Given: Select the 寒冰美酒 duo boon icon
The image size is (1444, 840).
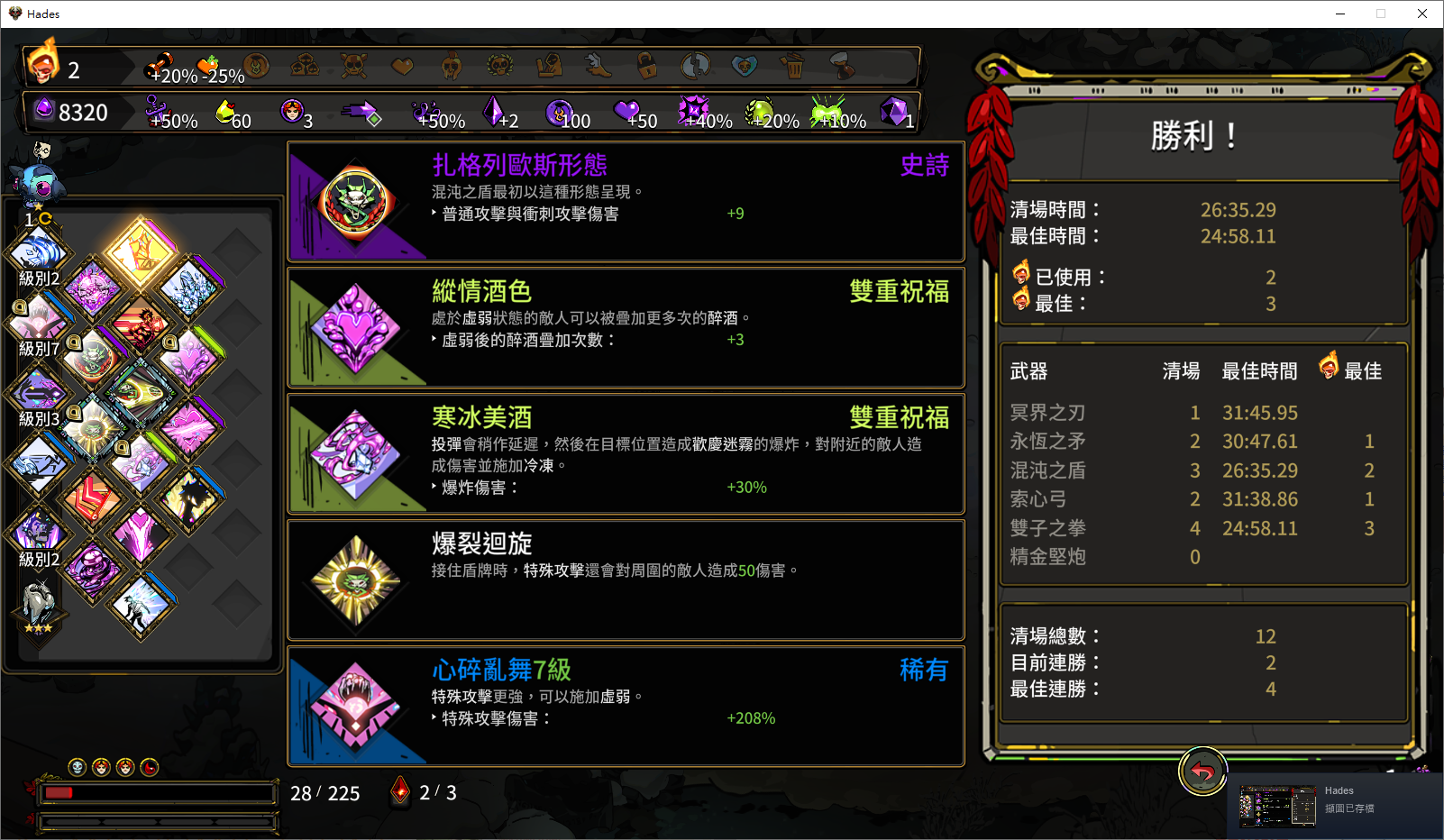Looking at the screenshot, I should (355, 454).
